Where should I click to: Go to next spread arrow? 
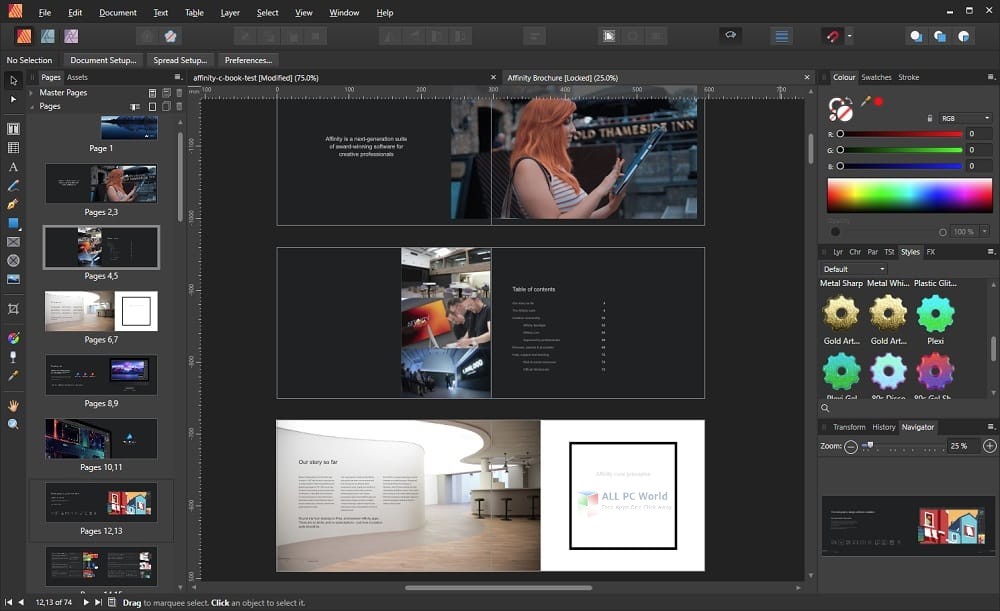pos(86,602)
